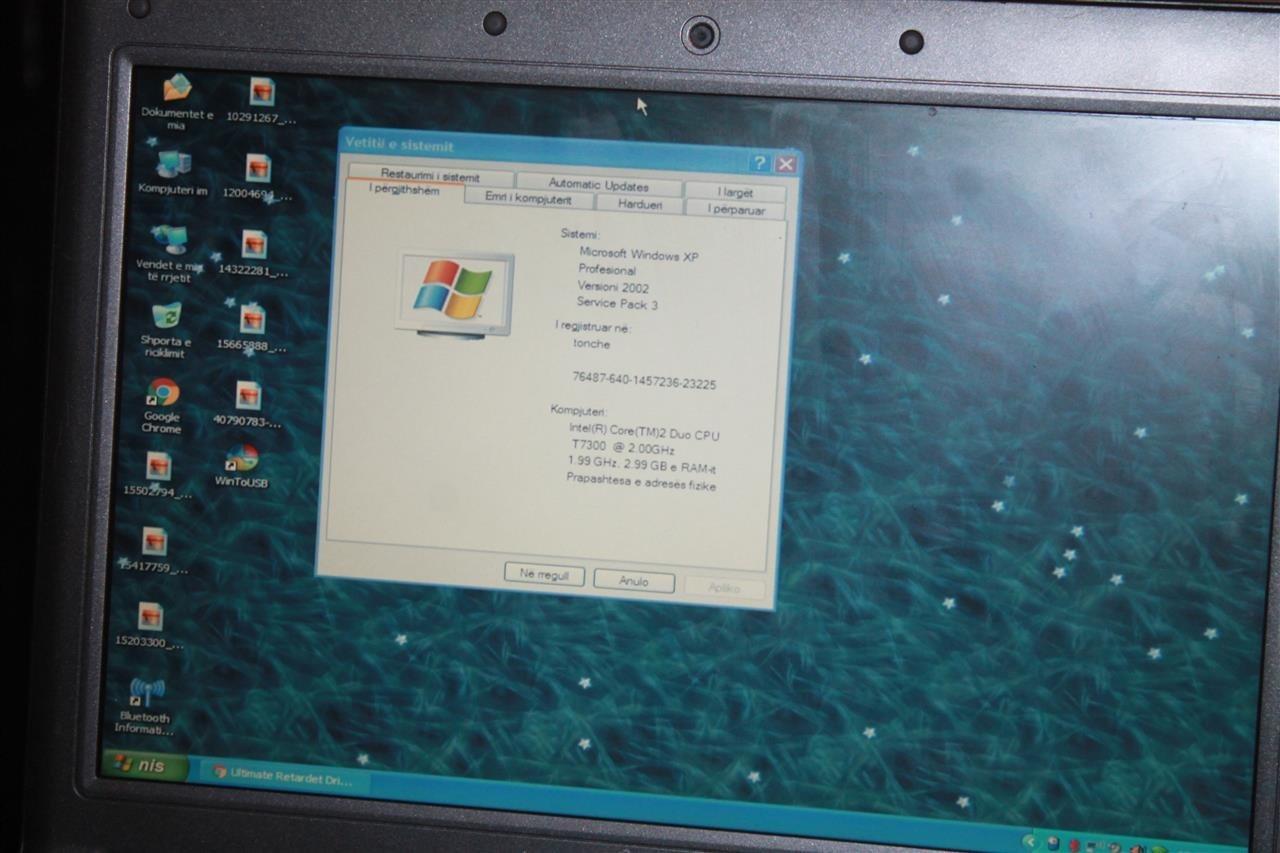Close the Vetitë e sistemit dialog

(786, 164)
